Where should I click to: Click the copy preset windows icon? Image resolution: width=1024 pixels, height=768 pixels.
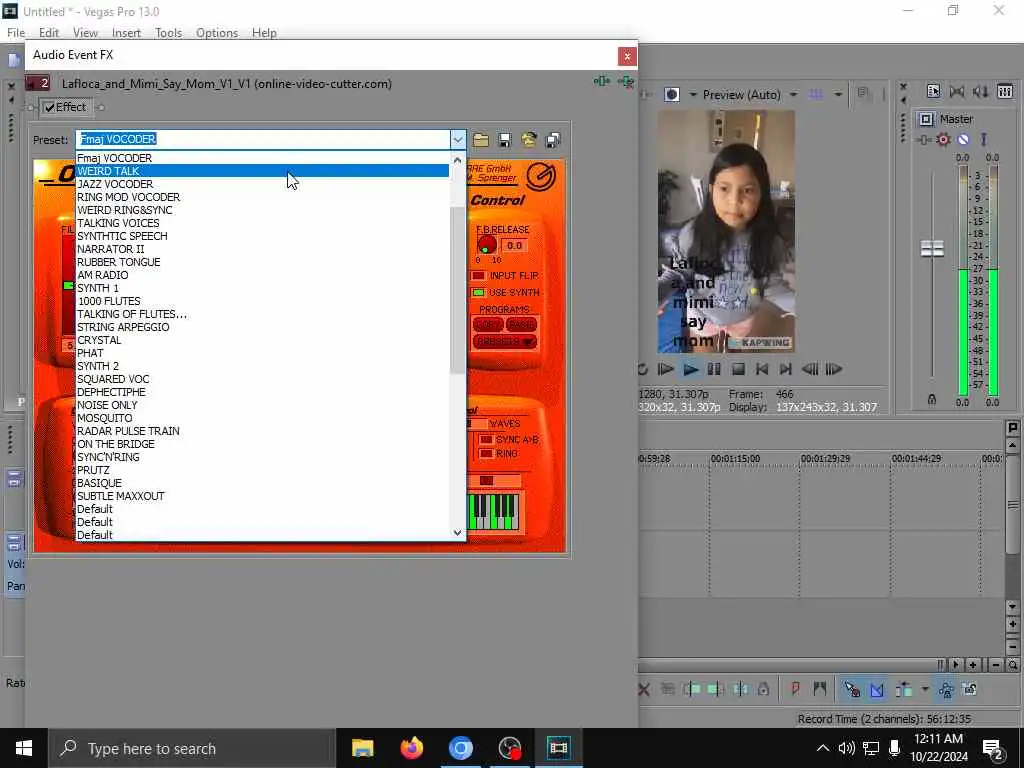552,140
